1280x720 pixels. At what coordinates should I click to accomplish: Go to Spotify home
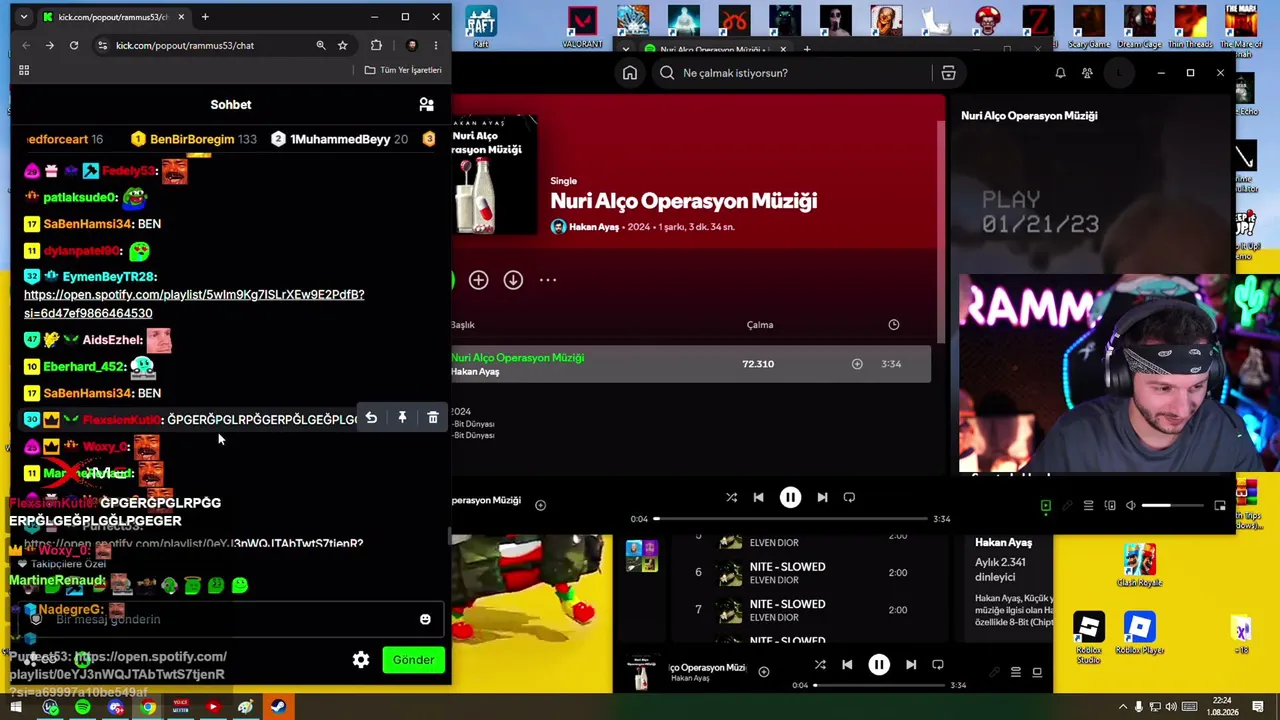pyautogui.click(x=630, y=73)
